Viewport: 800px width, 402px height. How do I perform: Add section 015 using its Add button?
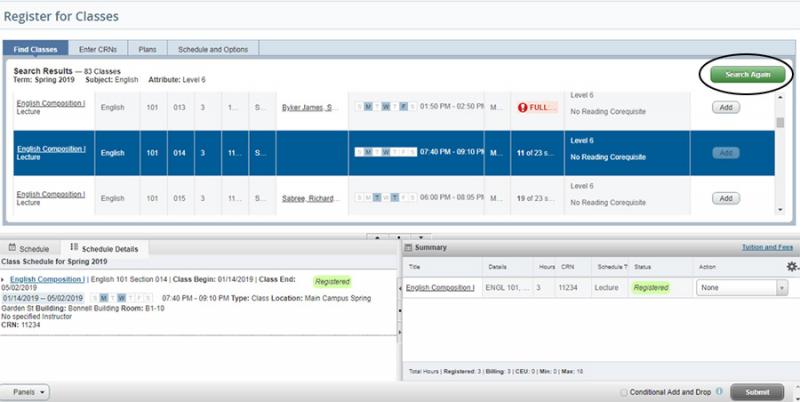click(x=725, y=199)
